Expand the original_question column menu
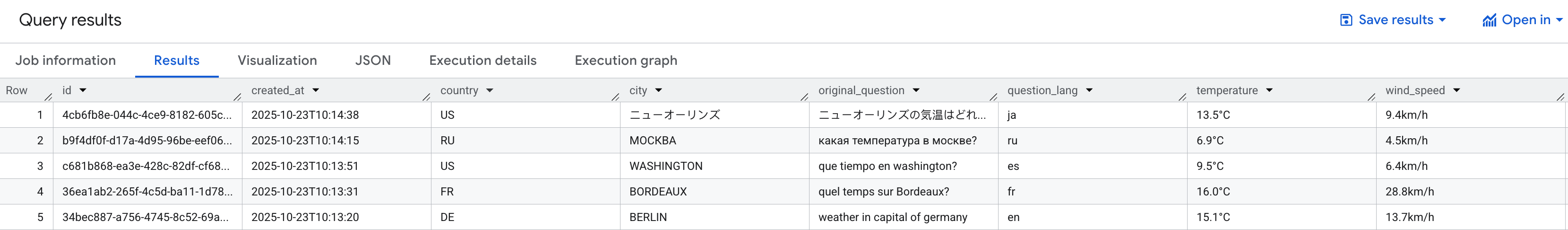The image size is (1568, 230). click(x=916, y=90)
